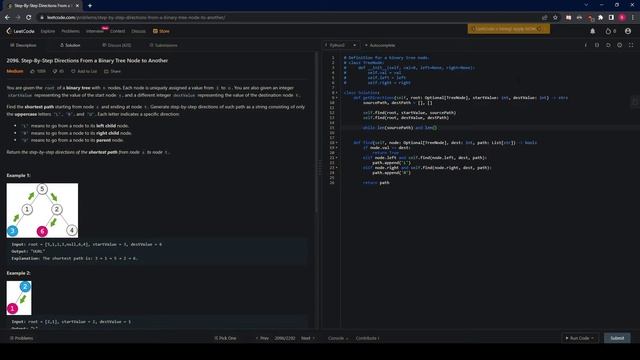This screenshot has width=640, height=360.
Task: Click the share page icon in address bar
Action: click(544, 18)
